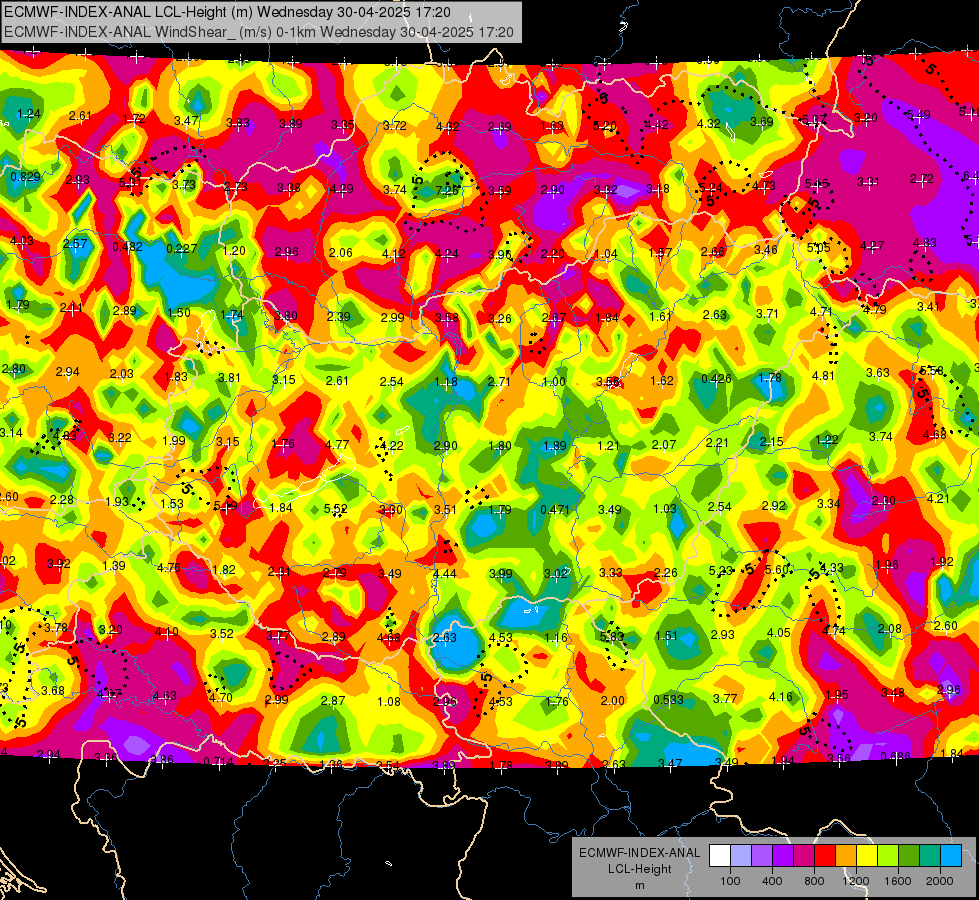The width and height of the screenshot is (979, 900).
Task: Select the WindShear 0-1km title line
Action: tap(258, 32)
